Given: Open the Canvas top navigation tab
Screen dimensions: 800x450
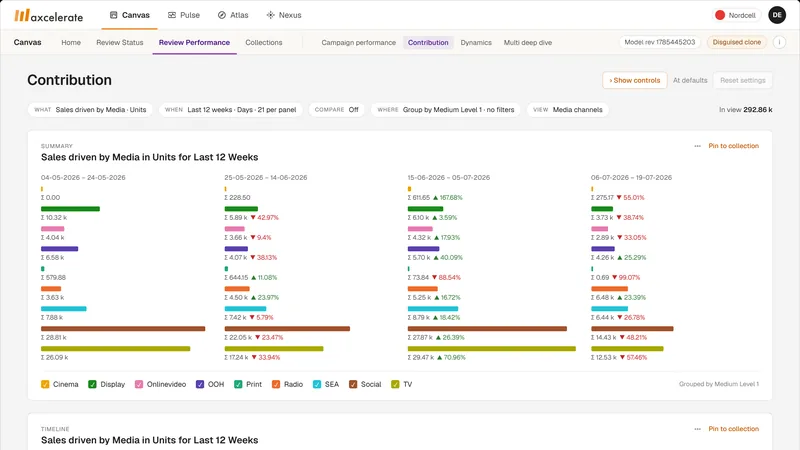Looking at the screenshot, I should point(130,15).
